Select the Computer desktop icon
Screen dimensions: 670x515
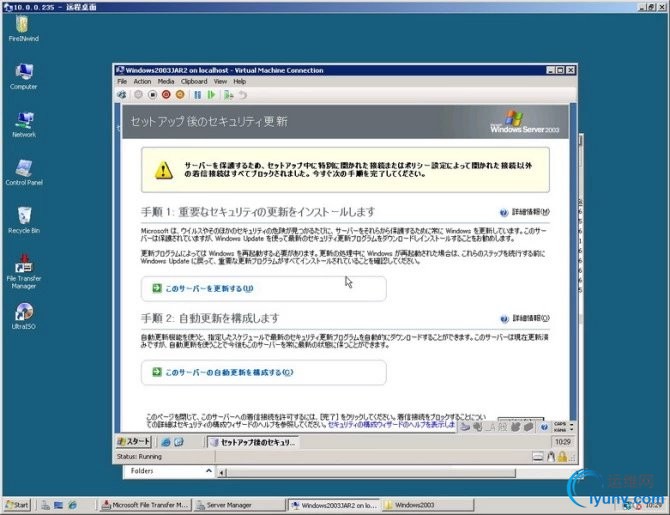tap(24, 76)
